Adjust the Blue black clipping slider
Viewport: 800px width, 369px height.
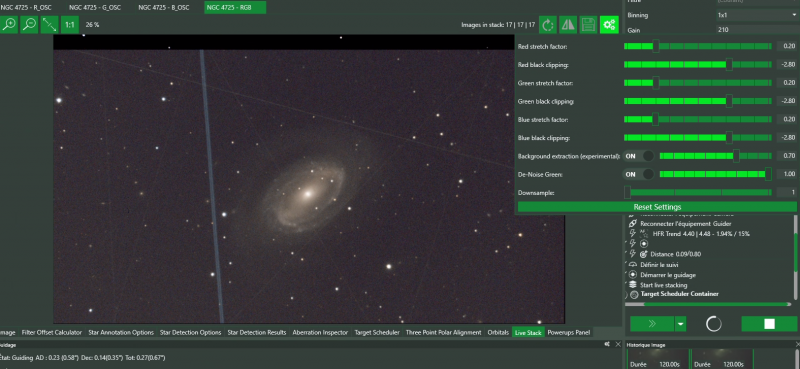[697, 138]
